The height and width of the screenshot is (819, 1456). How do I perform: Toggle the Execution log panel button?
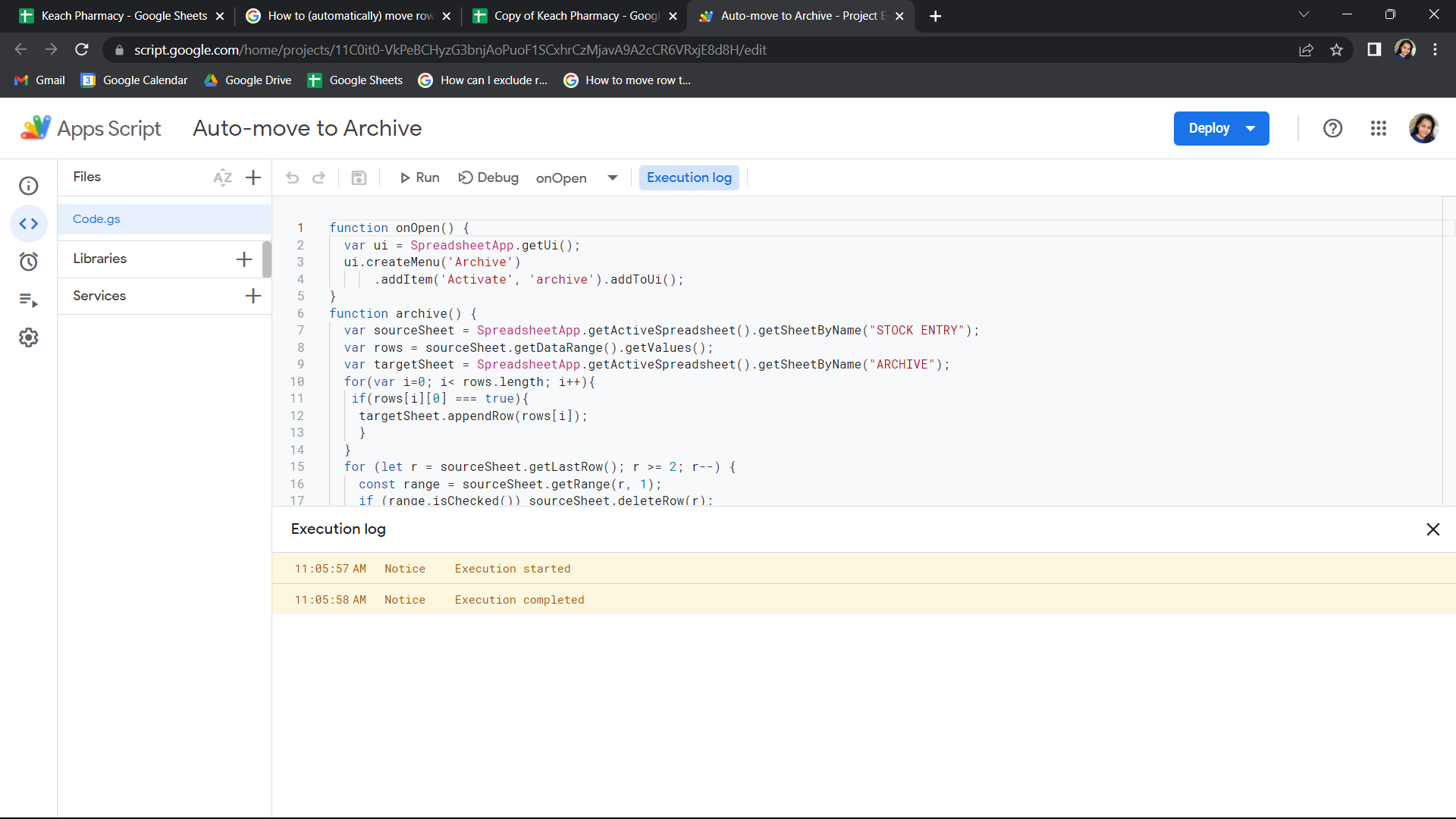689,177
